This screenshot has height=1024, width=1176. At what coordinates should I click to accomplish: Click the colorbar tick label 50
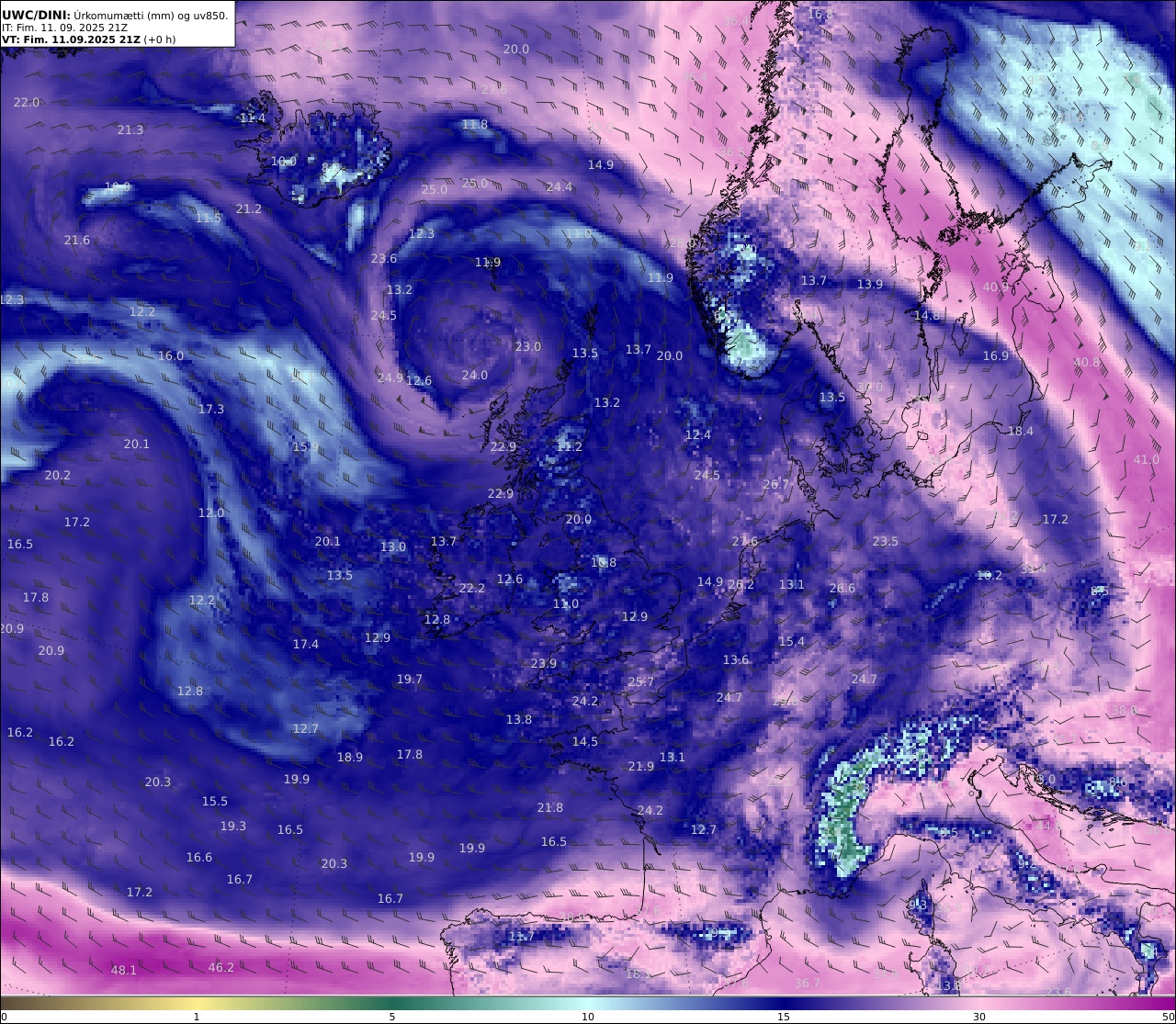click(1169, 1016)
